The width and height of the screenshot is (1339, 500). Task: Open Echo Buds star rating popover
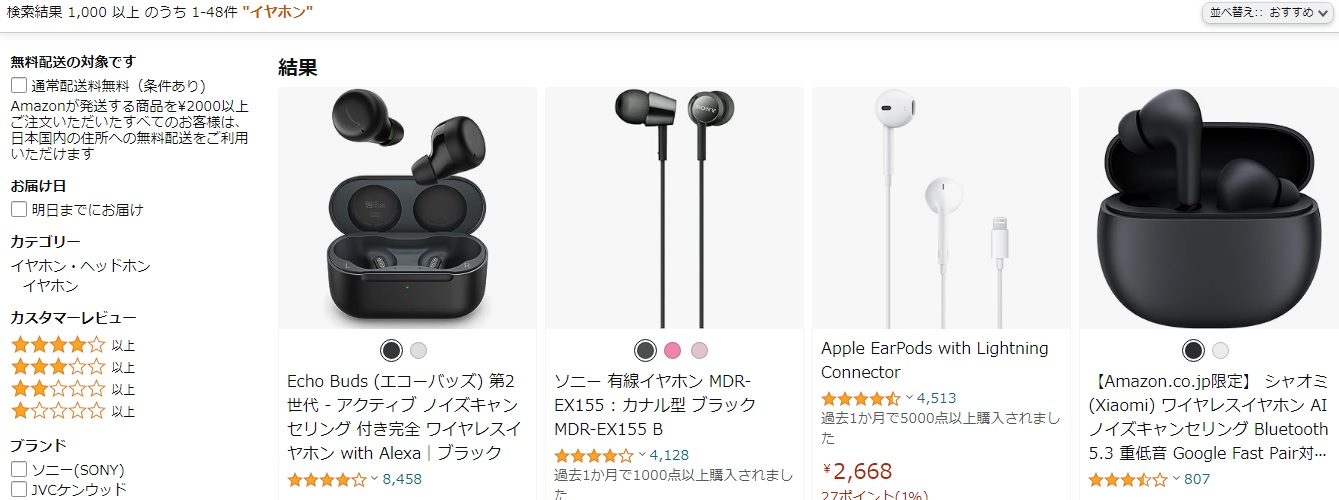(x=327, y=479)
